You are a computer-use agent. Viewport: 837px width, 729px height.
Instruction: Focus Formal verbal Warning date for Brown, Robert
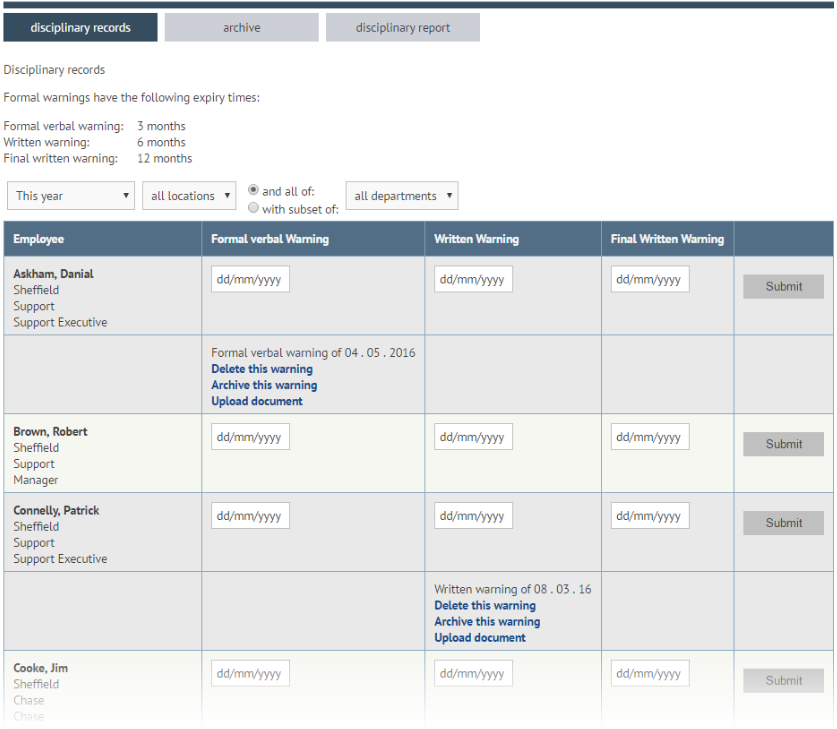pyautogui.click(x=250, y=437)
